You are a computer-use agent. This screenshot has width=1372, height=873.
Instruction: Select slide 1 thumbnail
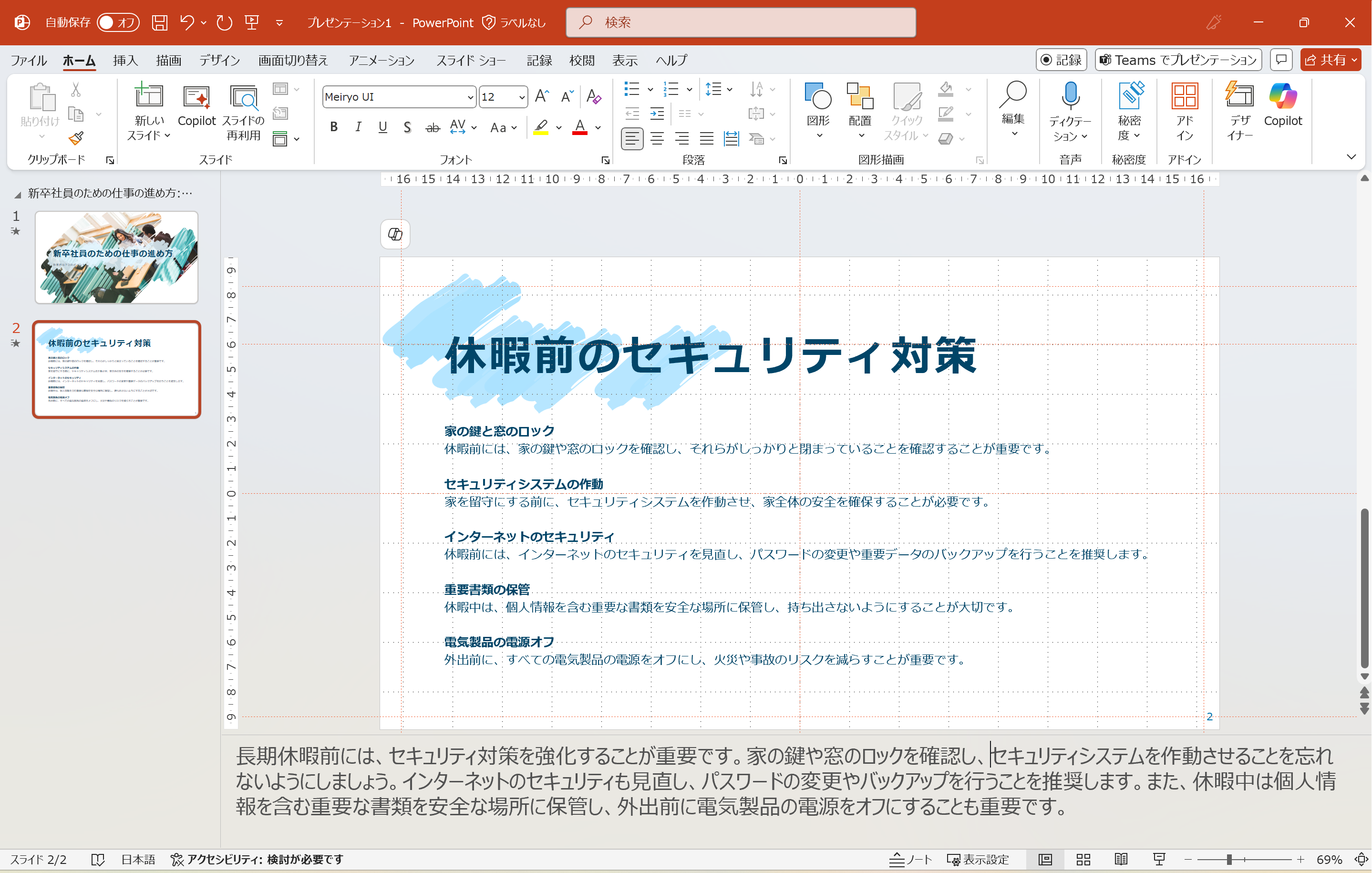coord(116,257)
